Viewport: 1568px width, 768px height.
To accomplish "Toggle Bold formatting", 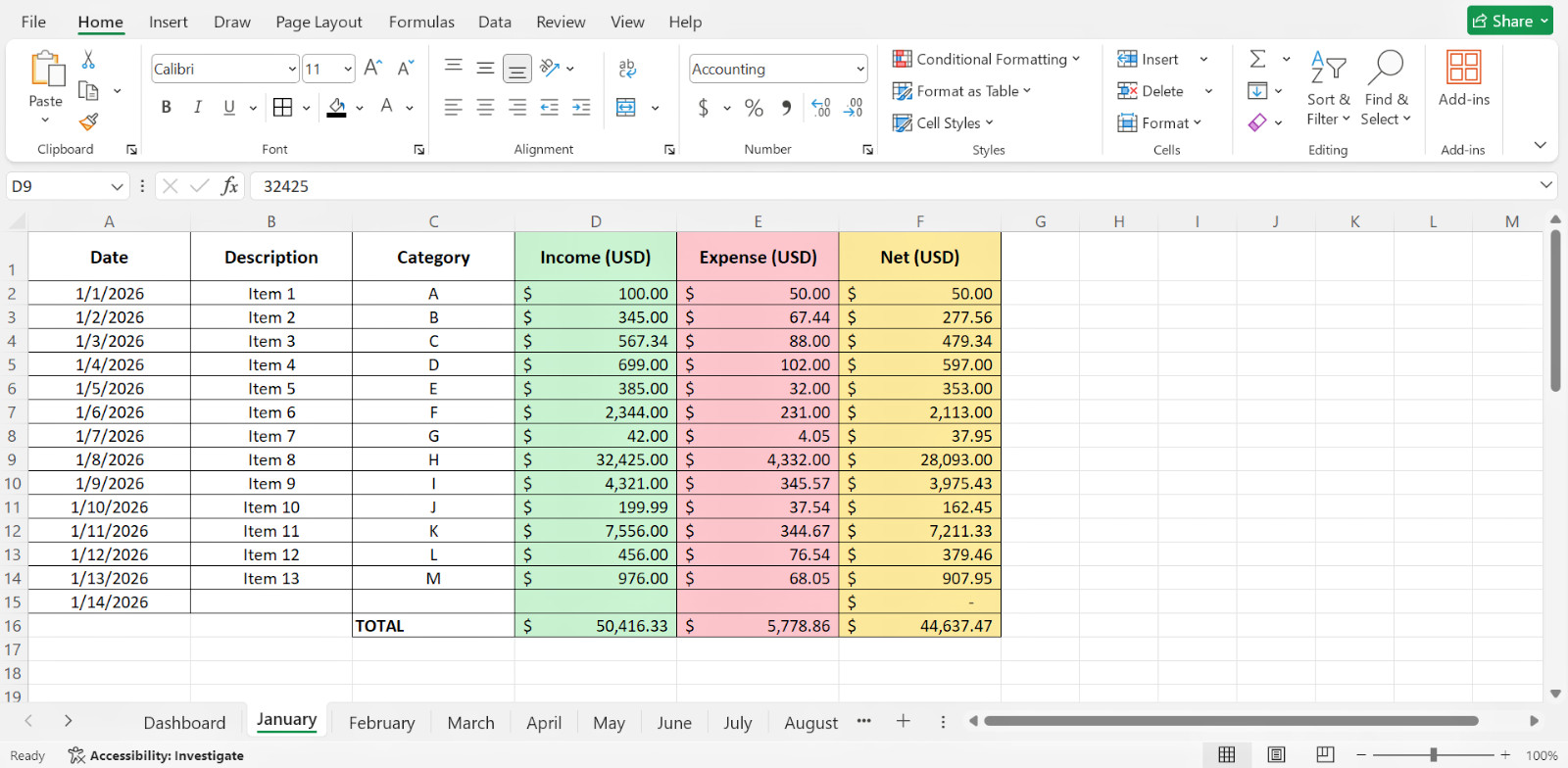I will point(167,107).
